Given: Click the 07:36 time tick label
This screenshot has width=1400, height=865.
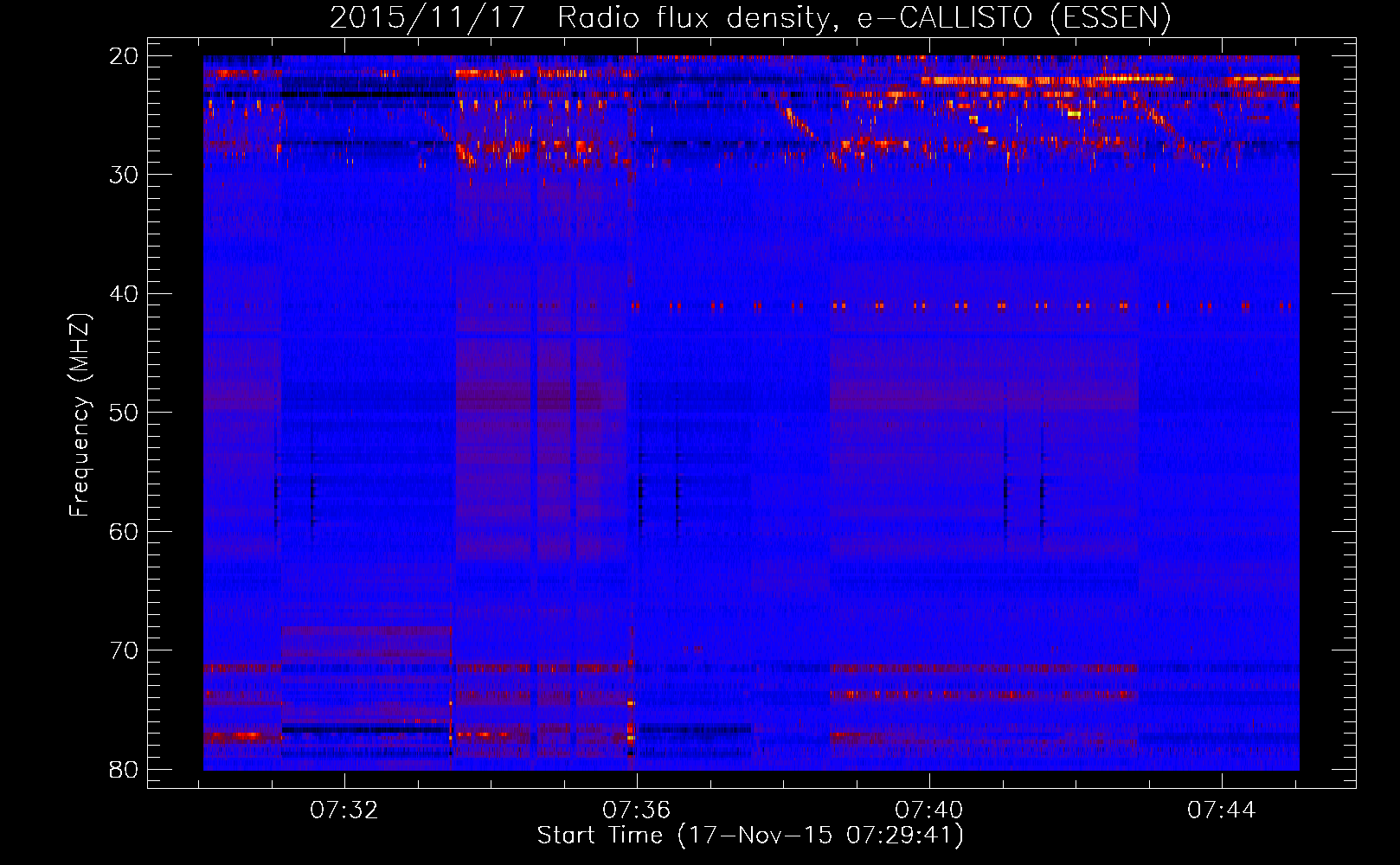Looking at the screenshot, I should click(x=637, y=811).
